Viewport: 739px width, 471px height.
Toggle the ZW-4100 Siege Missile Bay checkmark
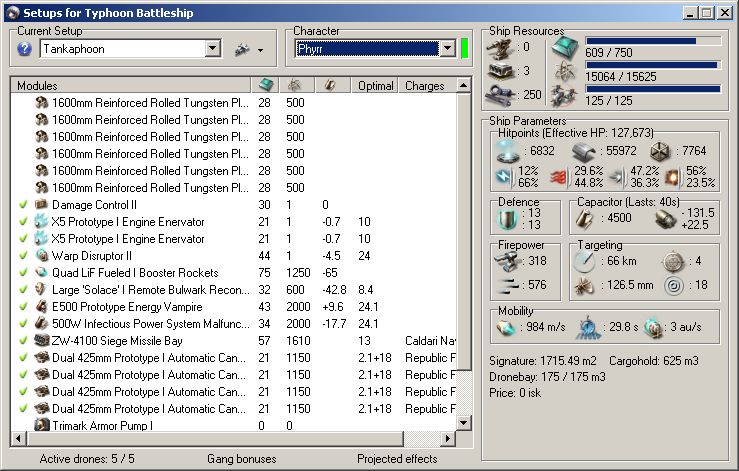23,341
